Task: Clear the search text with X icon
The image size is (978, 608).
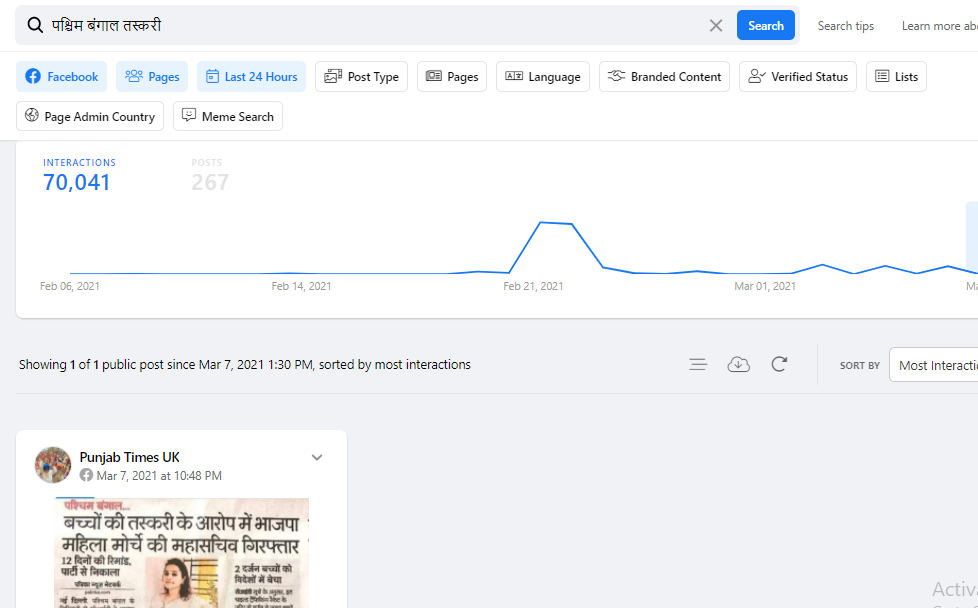Action: (716, 26)
